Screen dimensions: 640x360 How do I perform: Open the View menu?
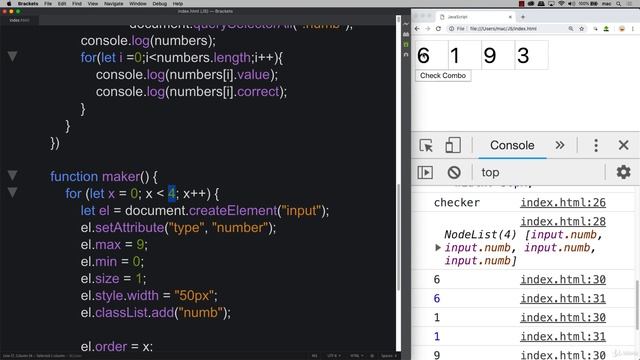click(x=93, y=3)
